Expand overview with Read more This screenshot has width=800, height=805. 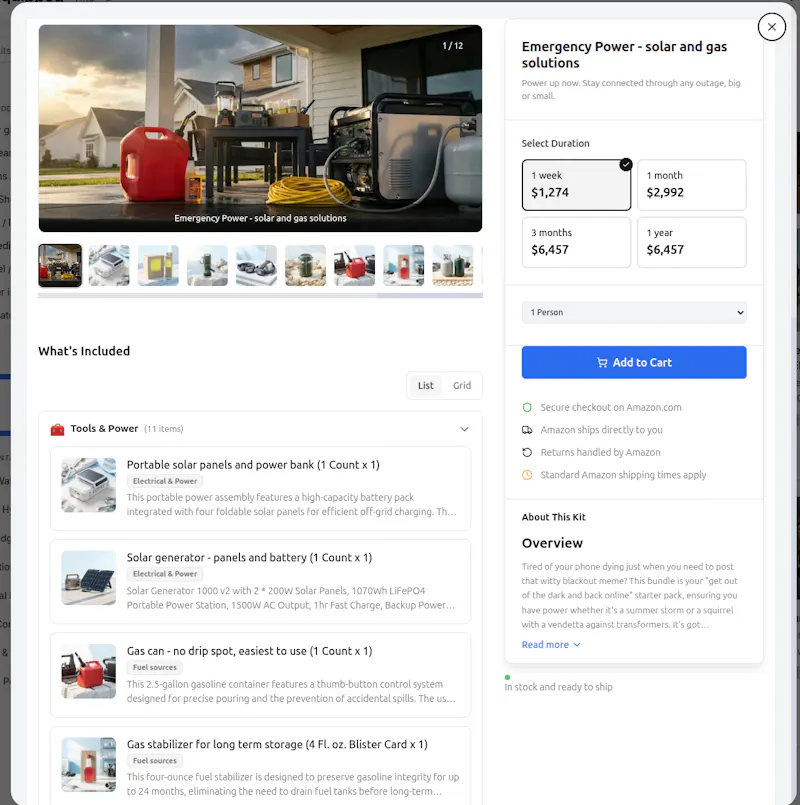(550, 645)
